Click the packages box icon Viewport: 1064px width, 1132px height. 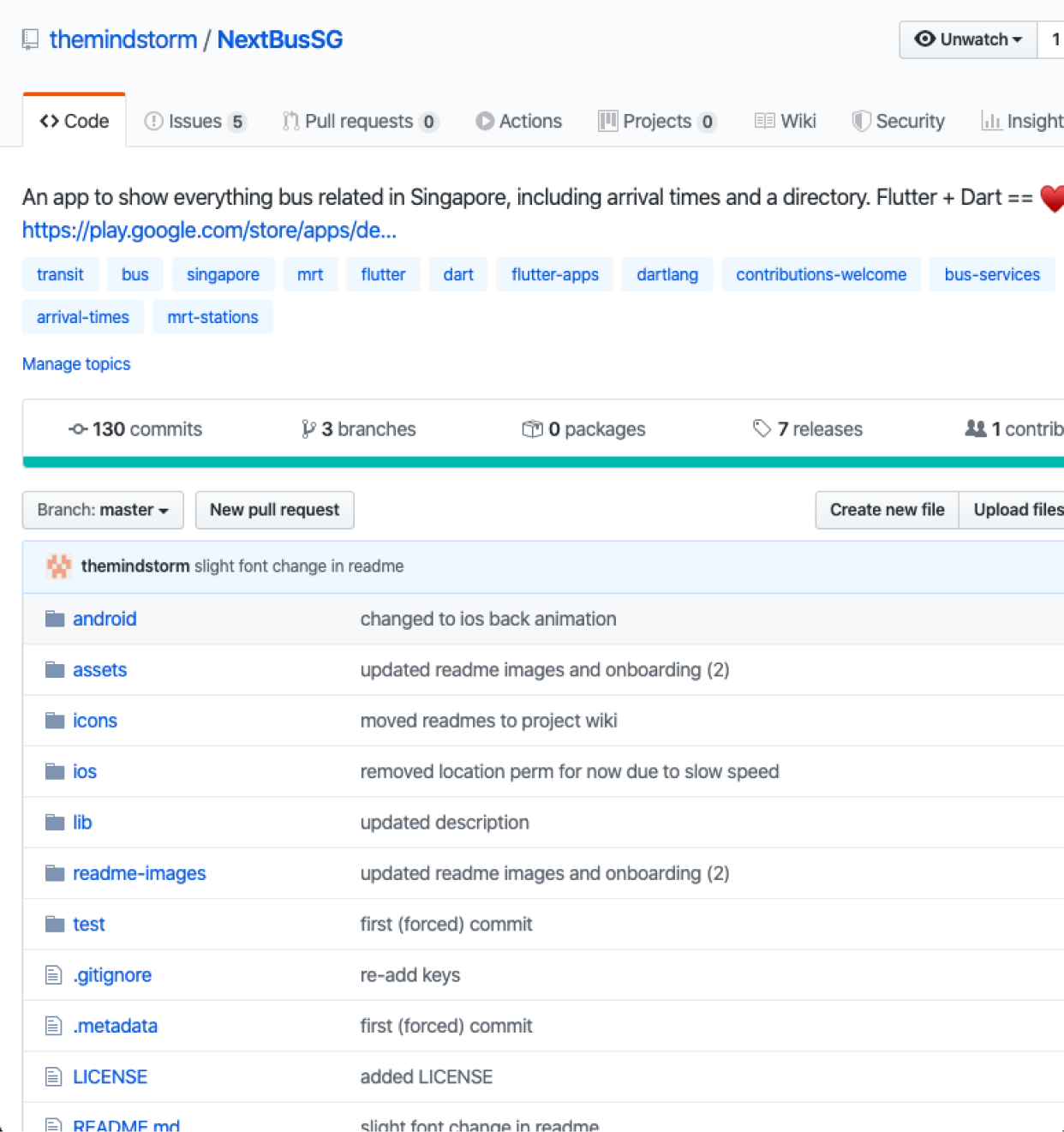532,429
